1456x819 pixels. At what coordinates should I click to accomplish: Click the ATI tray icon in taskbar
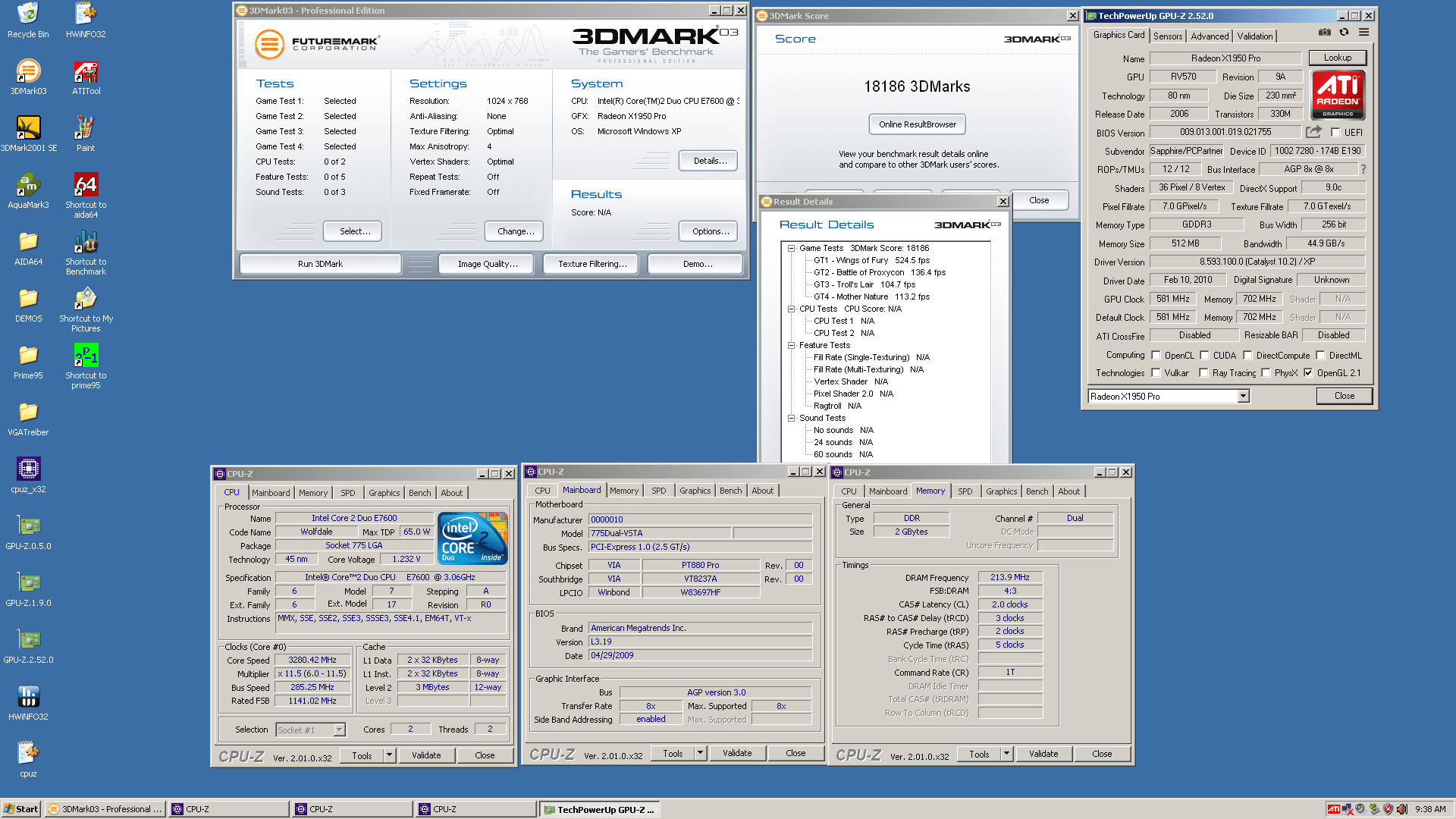1333,809
